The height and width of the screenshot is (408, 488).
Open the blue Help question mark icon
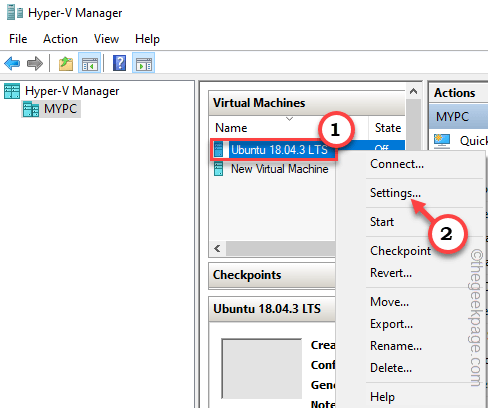[x=119, y=63]
